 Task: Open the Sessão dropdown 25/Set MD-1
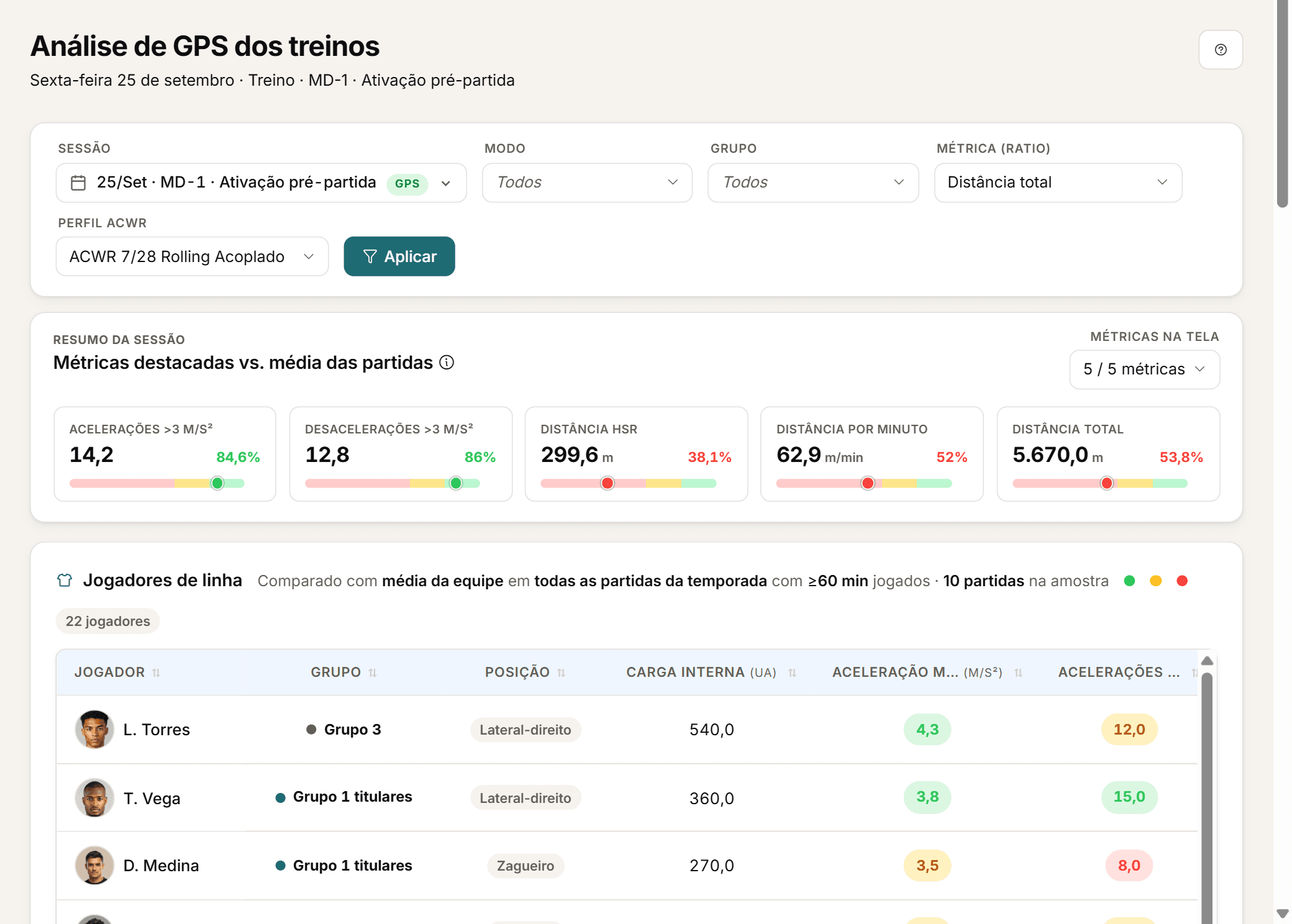tap(261, 183)
